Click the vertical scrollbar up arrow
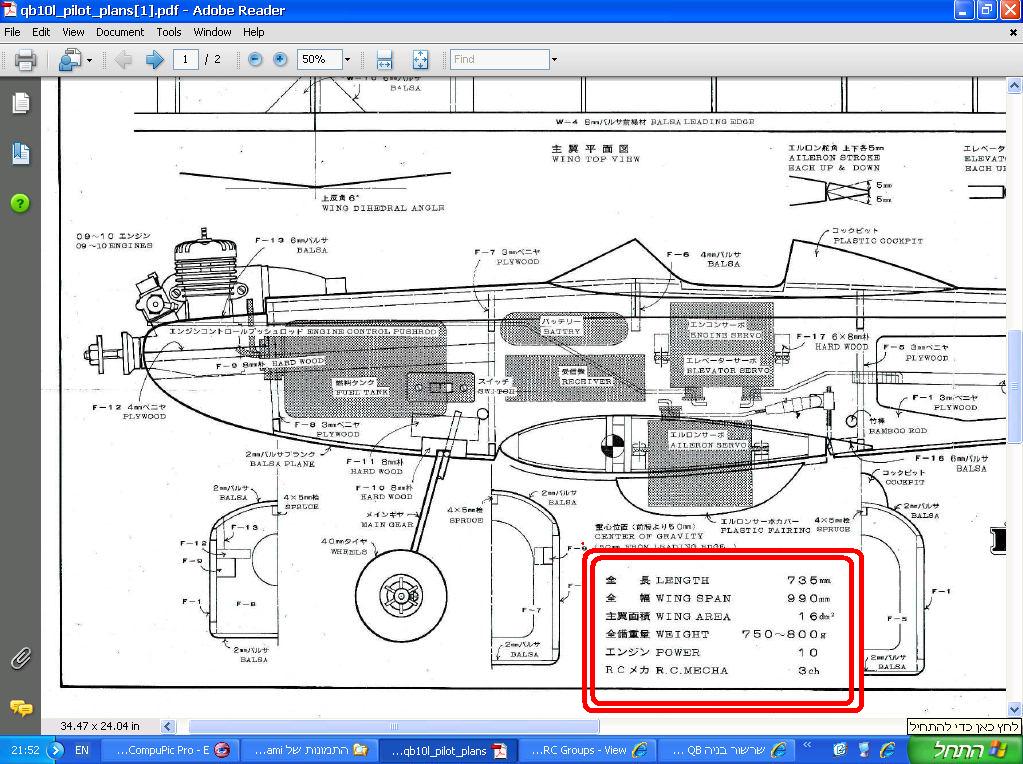This screenshot has height=764, width=1023. point(1014,85)
